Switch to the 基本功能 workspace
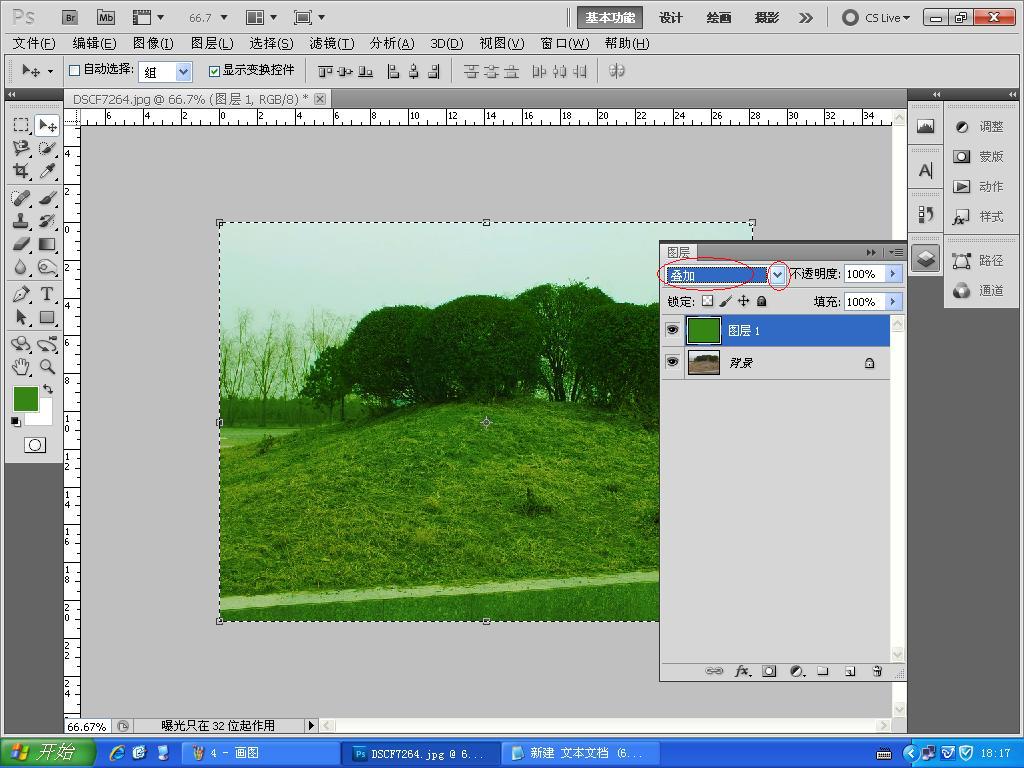The image size is (1024, 768). click(610, 18)
